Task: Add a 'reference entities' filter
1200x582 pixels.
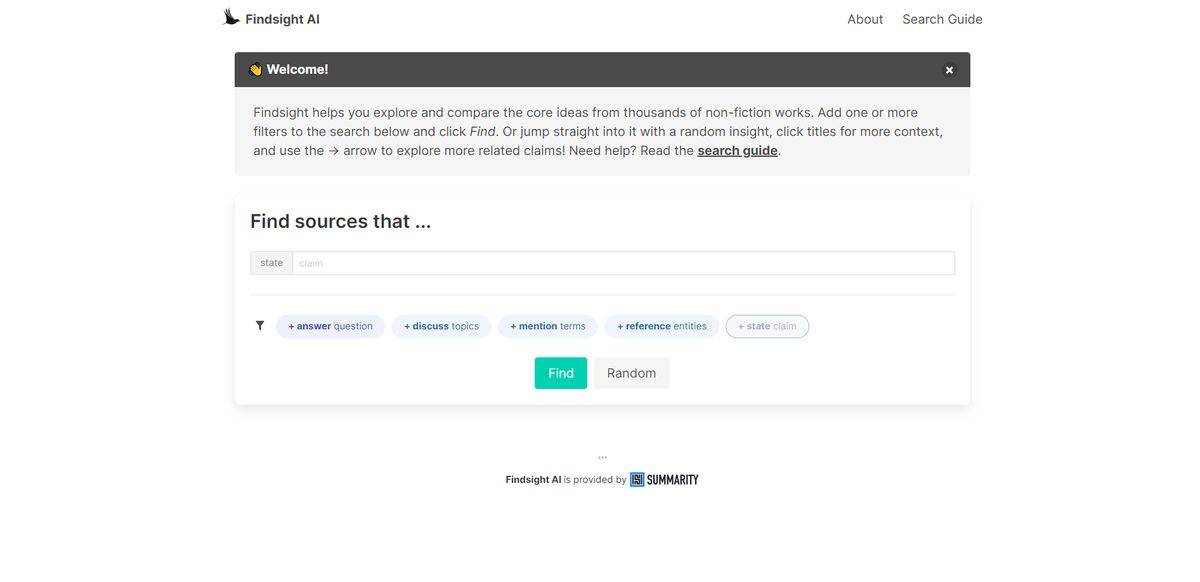Action: click(x=661, y=326)
